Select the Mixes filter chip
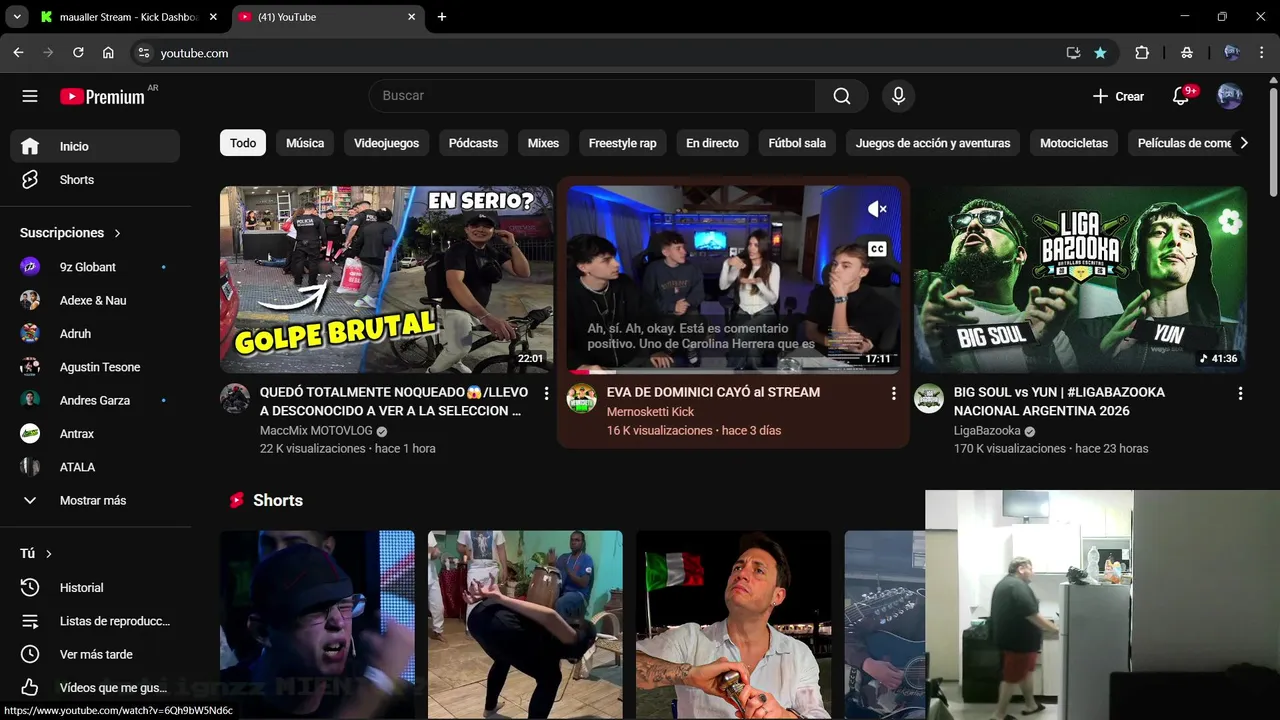1280x720 pixels. click(x=543, y=143)
